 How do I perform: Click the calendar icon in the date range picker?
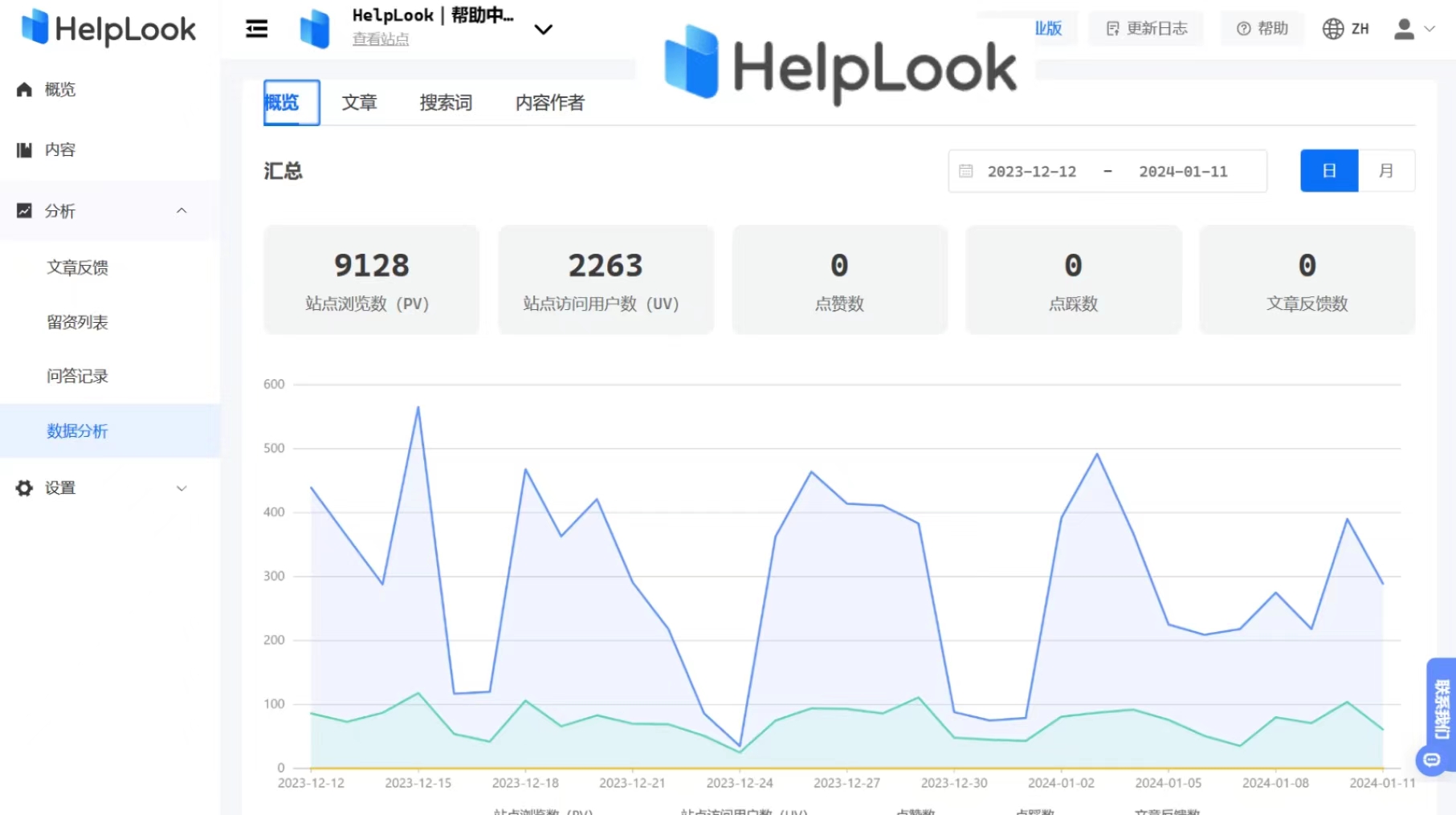tap(966, 171)
